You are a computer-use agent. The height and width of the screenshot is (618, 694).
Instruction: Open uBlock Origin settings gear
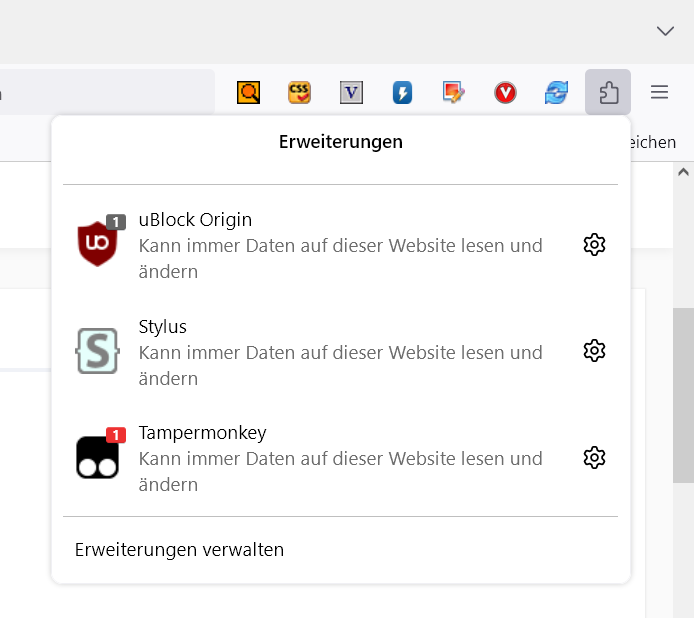(594, 244)
